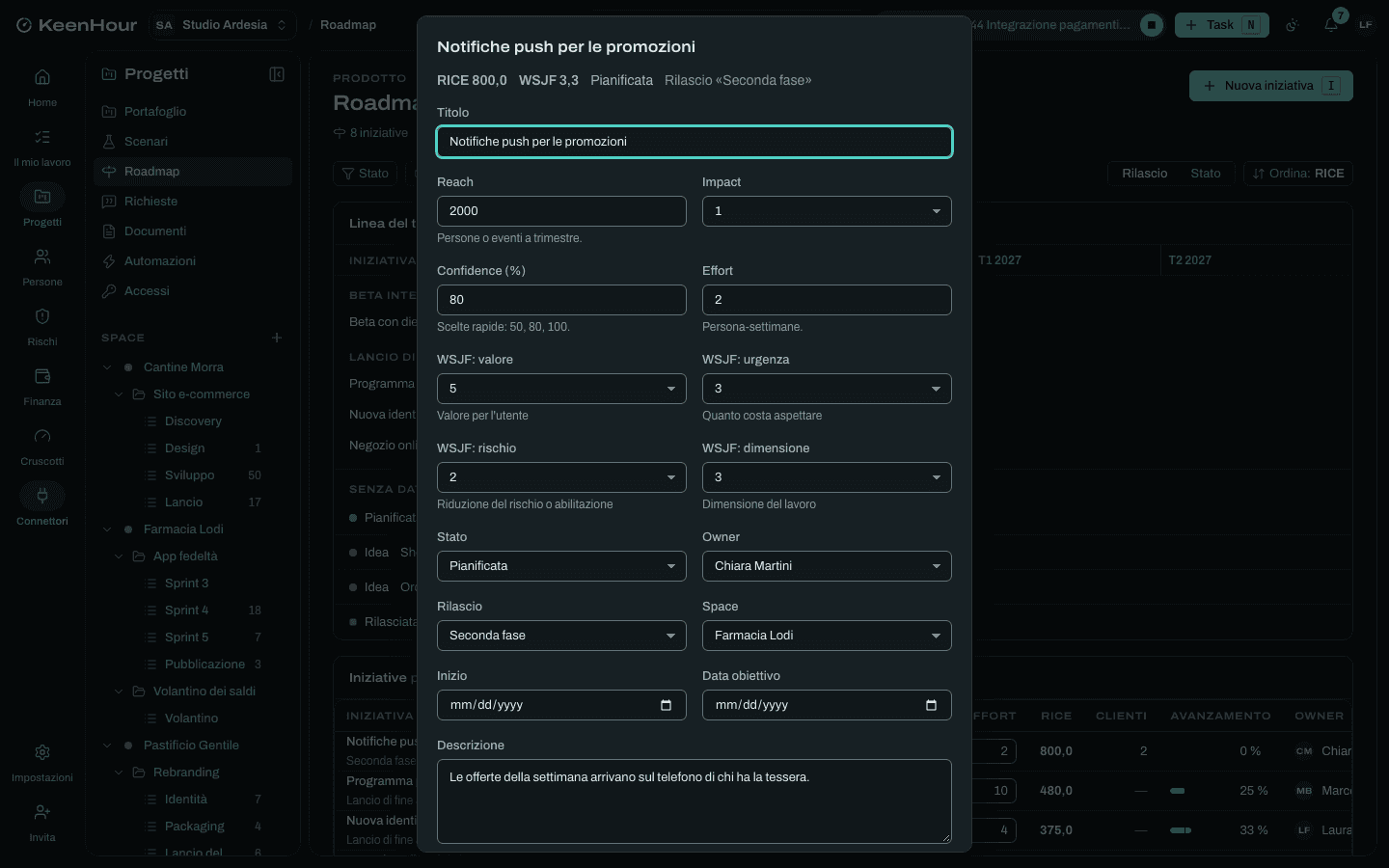Open the notifications bell

tap(1331, 25)
